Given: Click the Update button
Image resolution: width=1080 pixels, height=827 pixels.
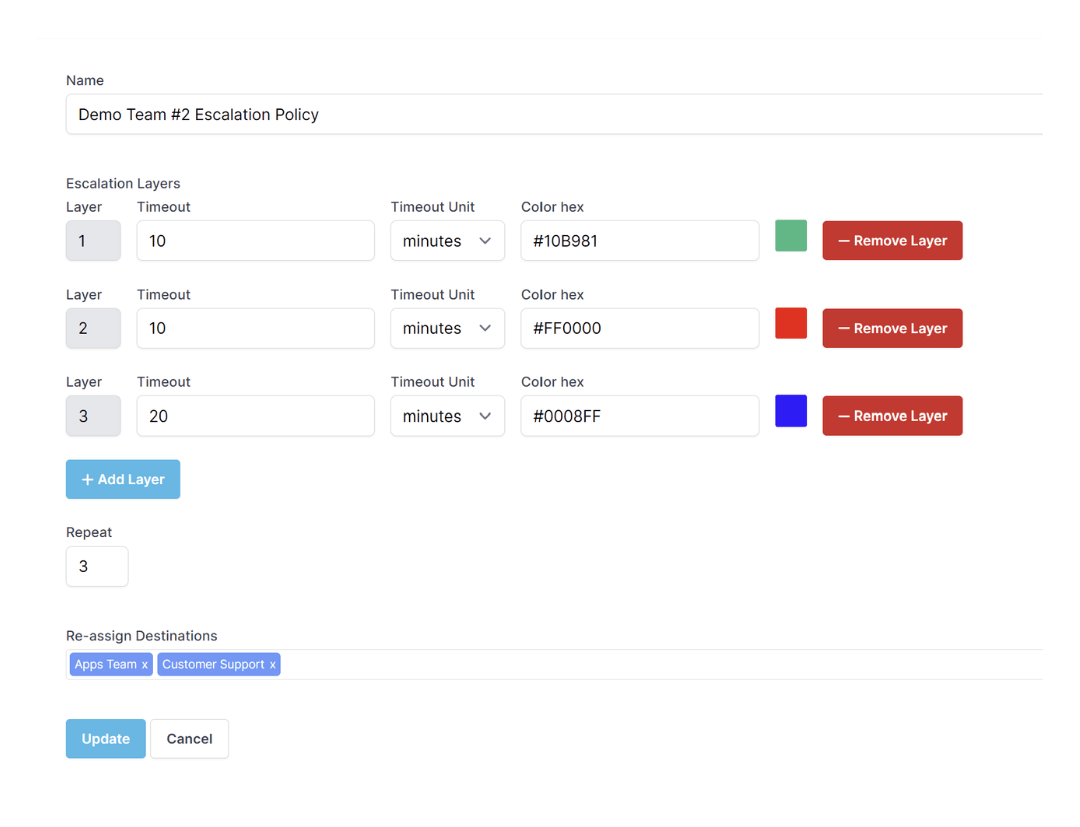Looking at the screenshot, I should click(x=105, y=738).
